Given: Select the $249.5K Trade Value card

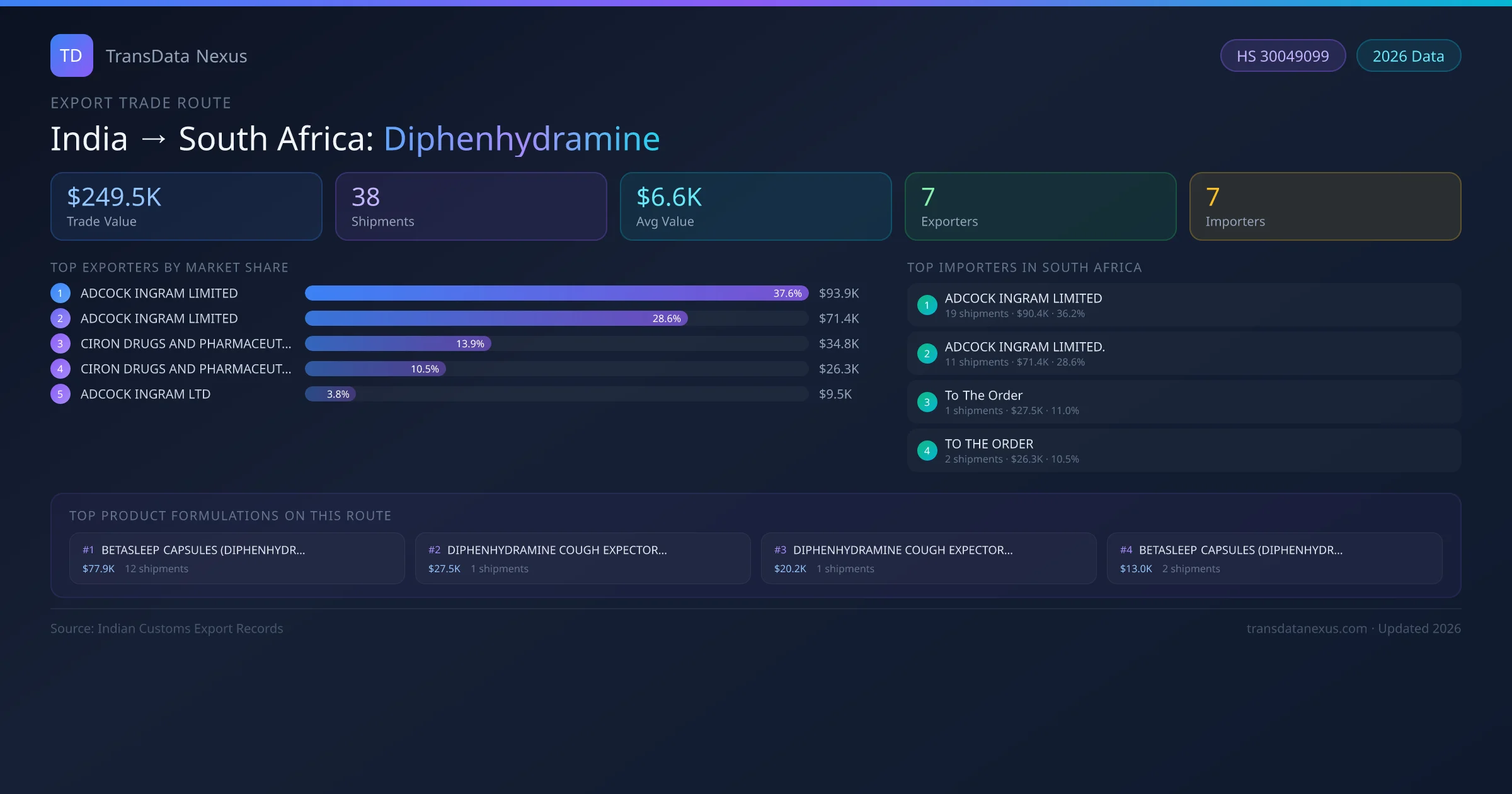Looking at the screenshot, I should pyautogui.click(x=186, y=207).
